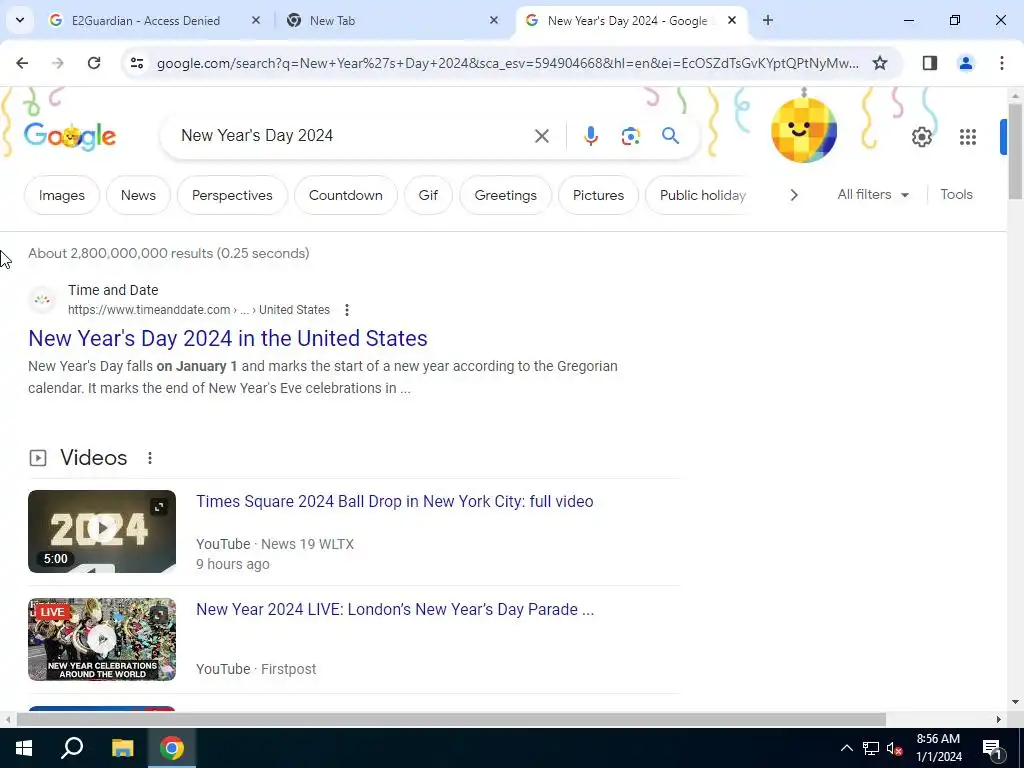Search by image with the Lens icon

click(x=630, y=136)
